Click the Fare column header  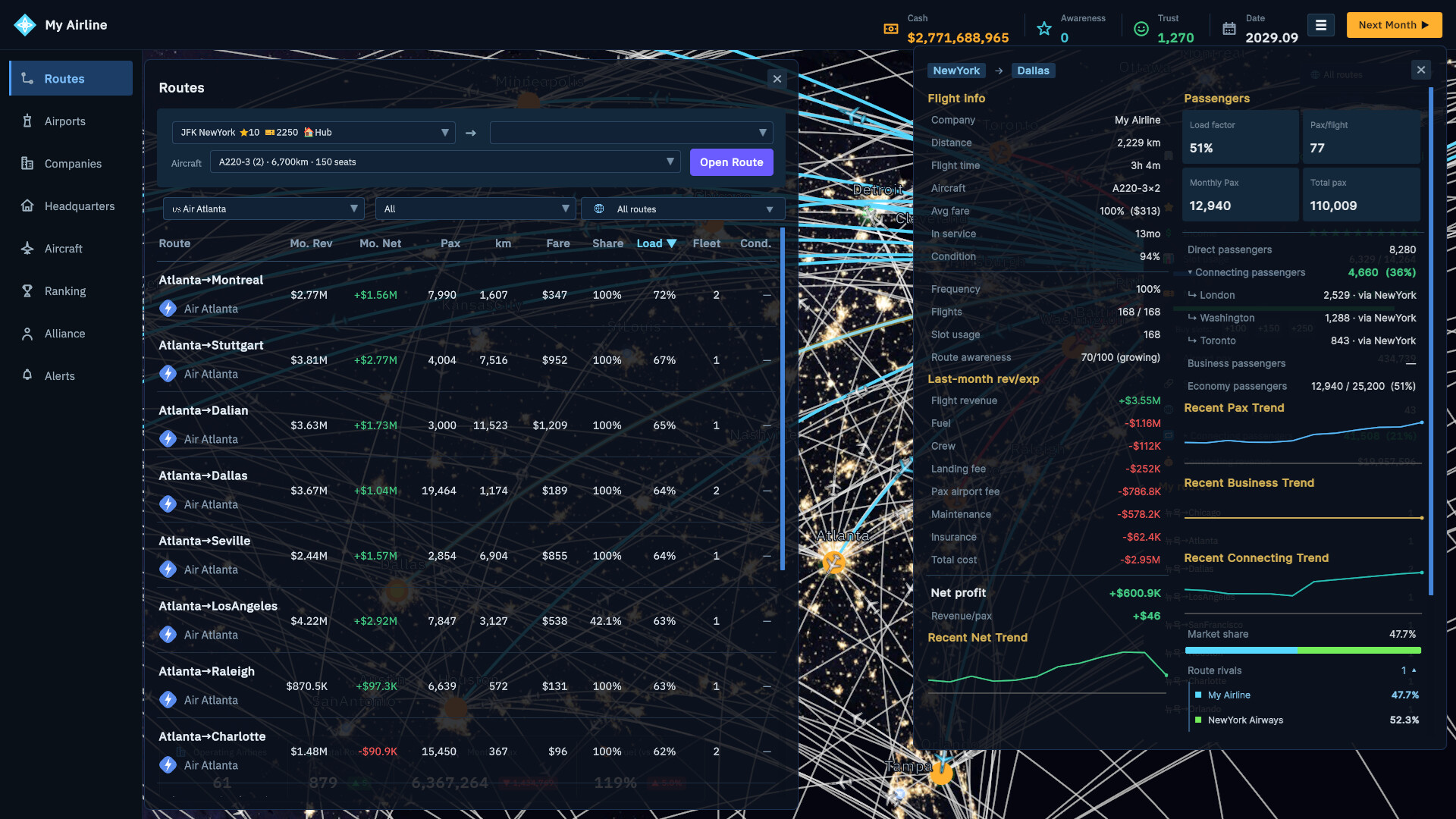558,243
